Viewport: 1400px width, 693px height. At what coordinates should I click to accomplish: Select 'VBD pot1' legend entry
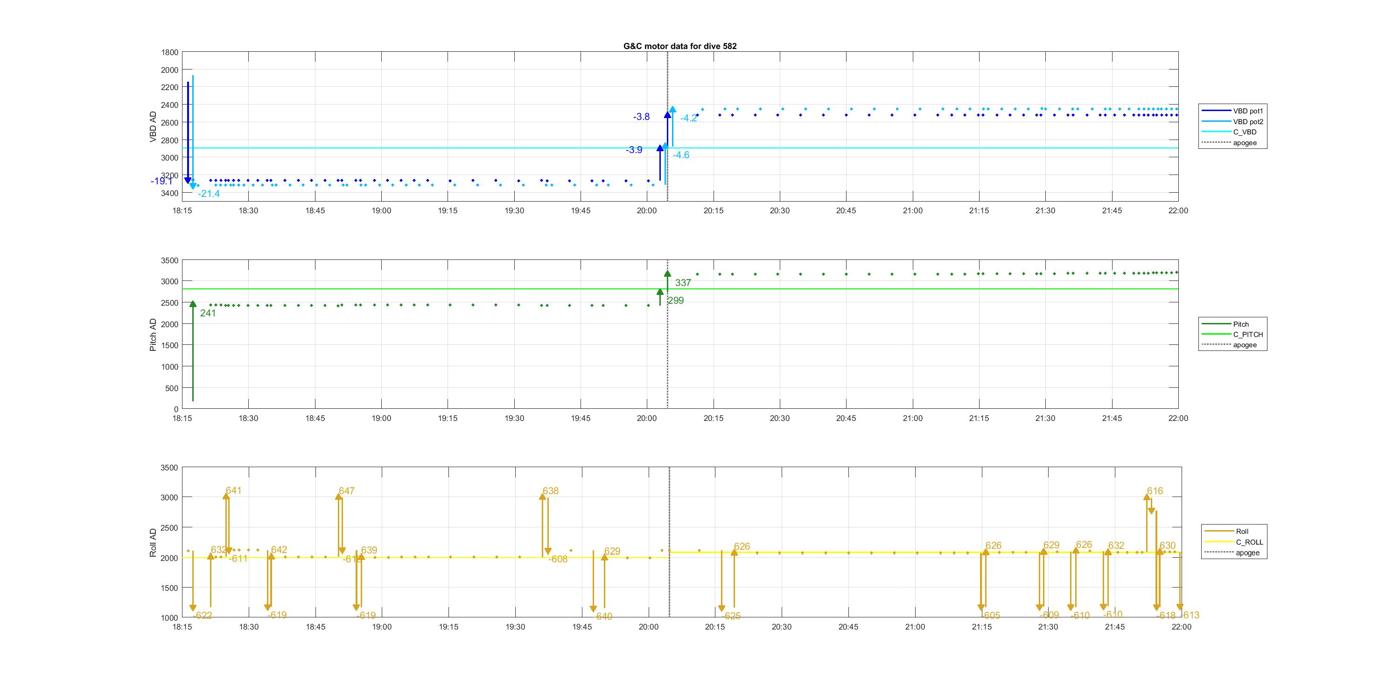(x=1248, y=111)
